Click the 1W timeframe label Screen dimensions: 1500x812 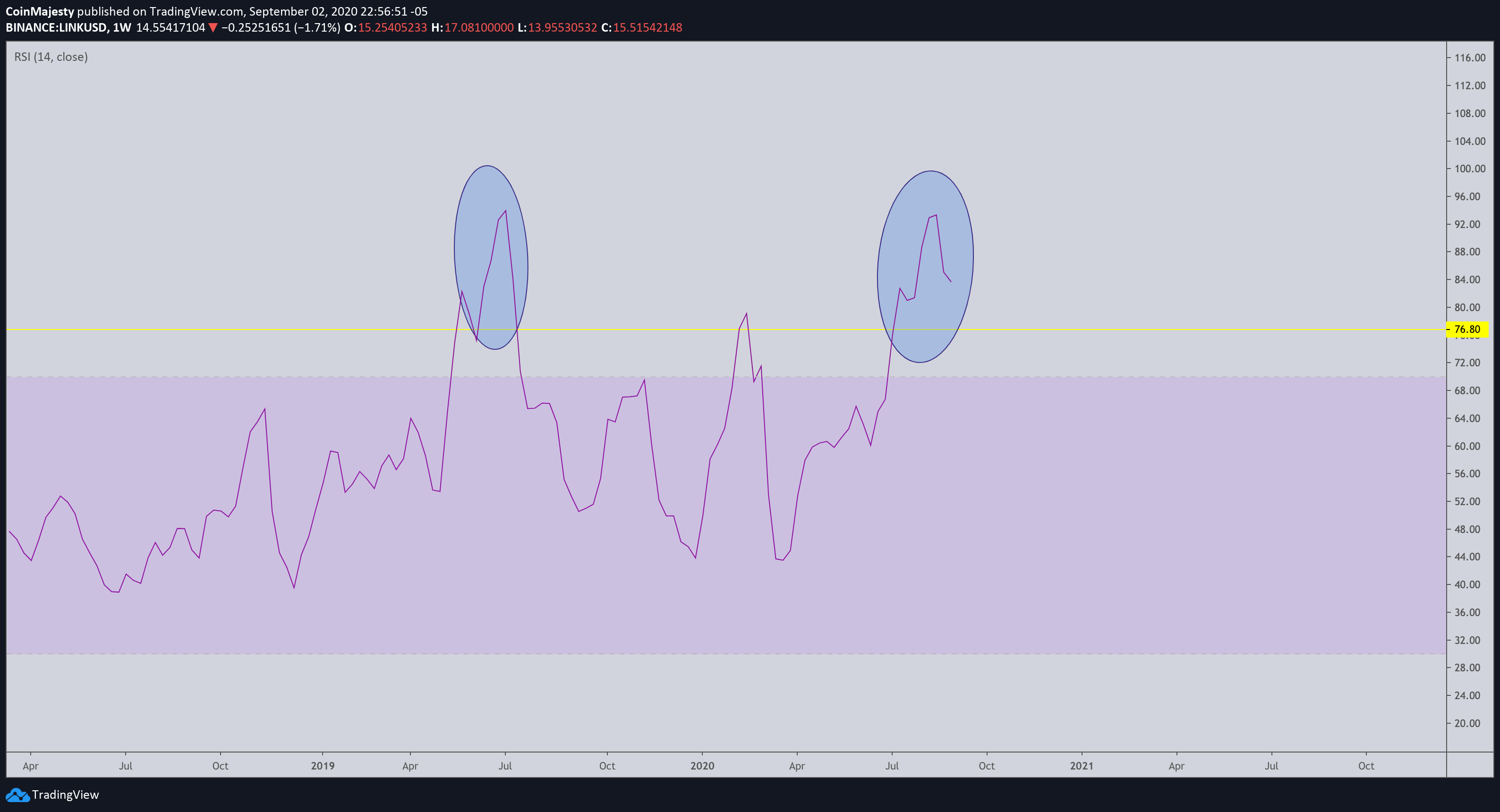pos(122,27)
